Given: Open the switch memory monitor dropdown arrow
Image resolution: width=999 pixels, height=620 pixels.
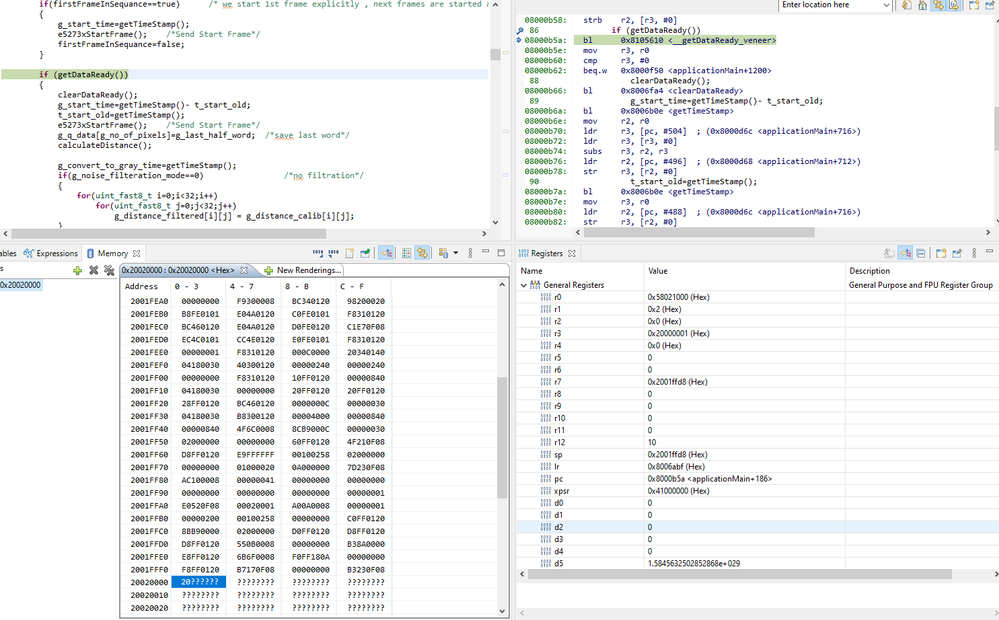Looking at the screenshot, I should pos(456,253).
